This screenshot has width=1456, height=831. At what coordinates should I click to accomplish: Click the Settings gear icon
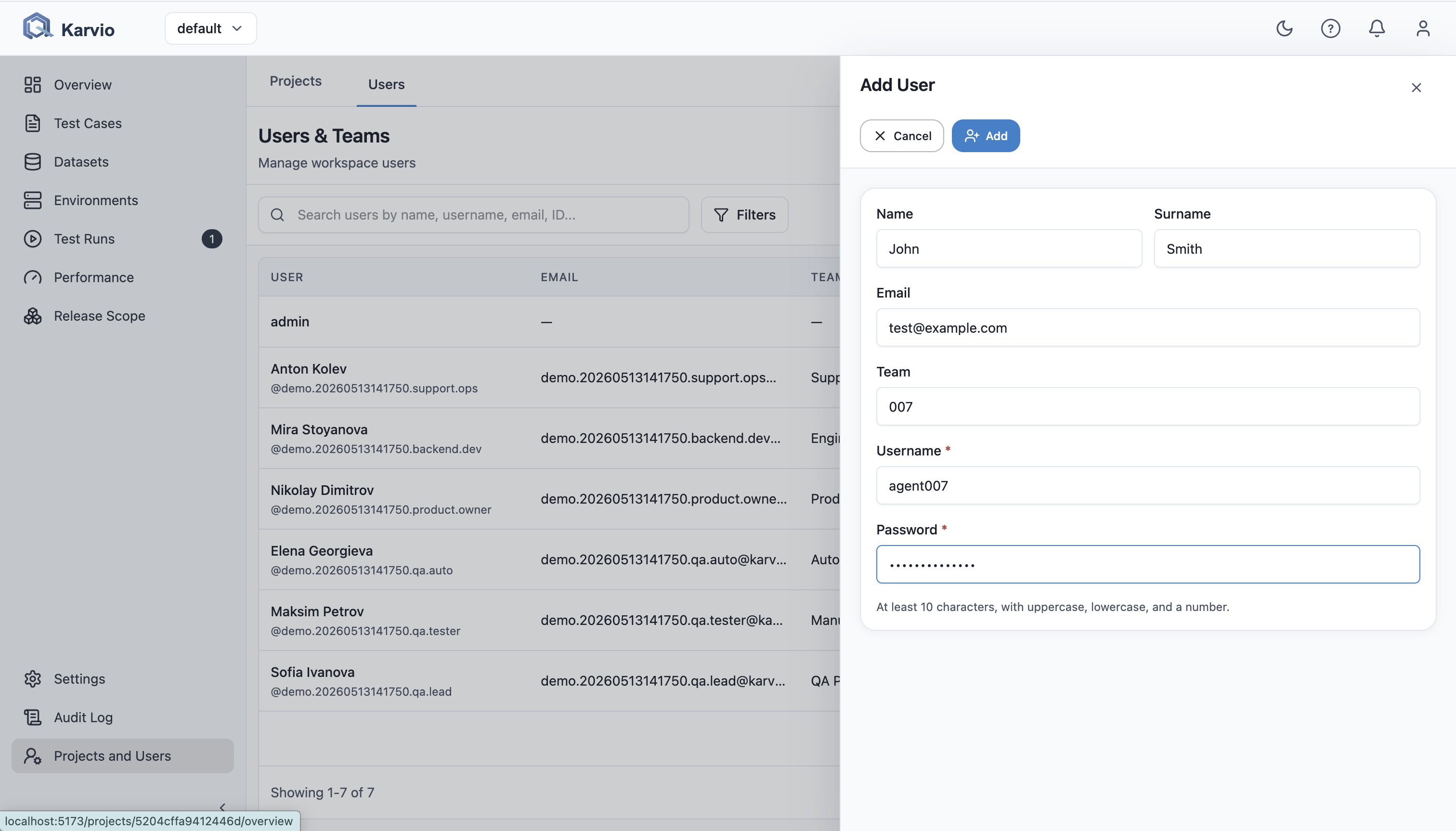coord(33,678)
